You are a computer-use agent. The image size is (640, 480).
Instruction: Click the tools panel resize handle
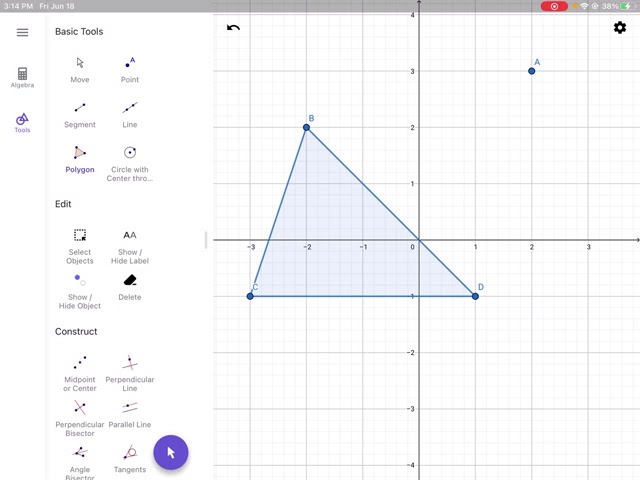coord(206,240)
